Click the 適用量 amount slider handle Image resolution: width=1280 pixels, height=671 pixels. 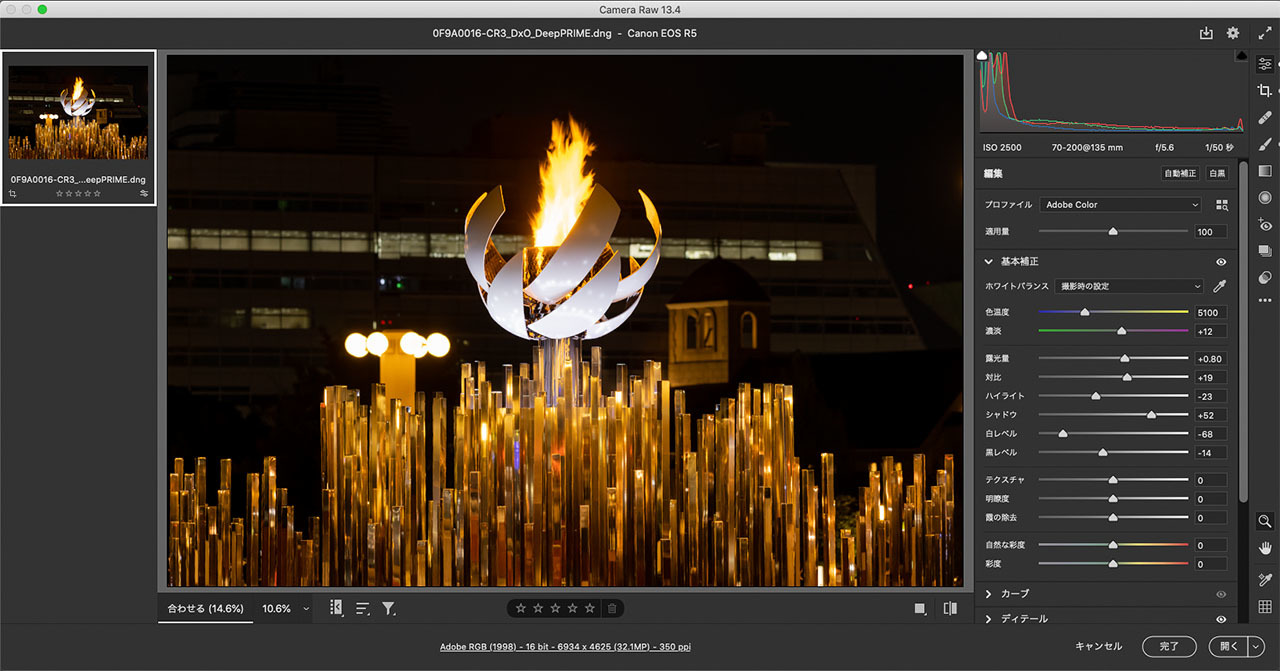pos(1113,231)
